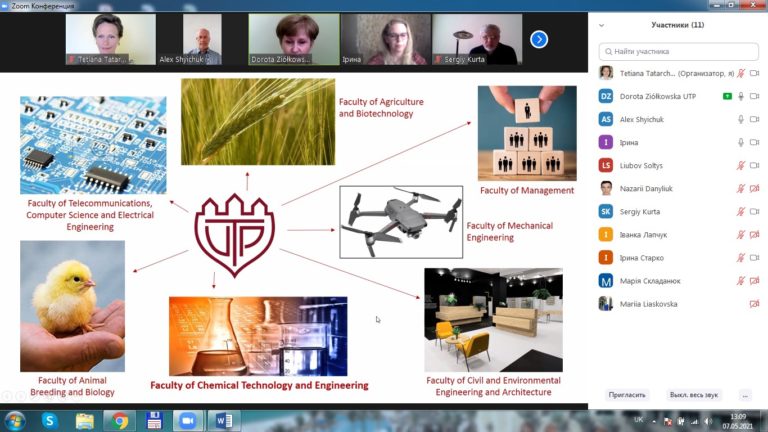Collapse participants panel with chevron dropdown

pyautogui.click(x=601, y=25)
